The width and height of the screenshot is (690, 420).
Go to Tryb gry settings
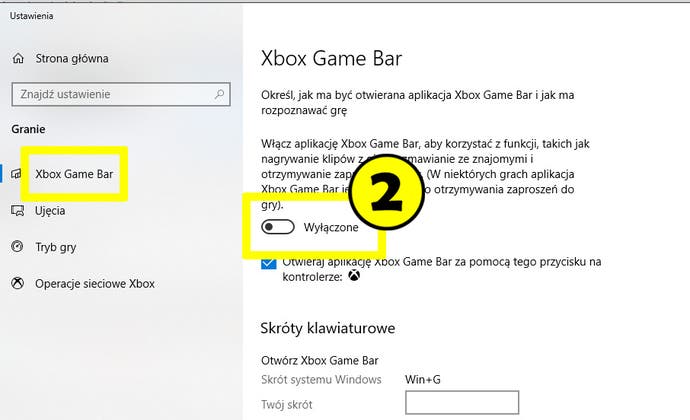55,247
